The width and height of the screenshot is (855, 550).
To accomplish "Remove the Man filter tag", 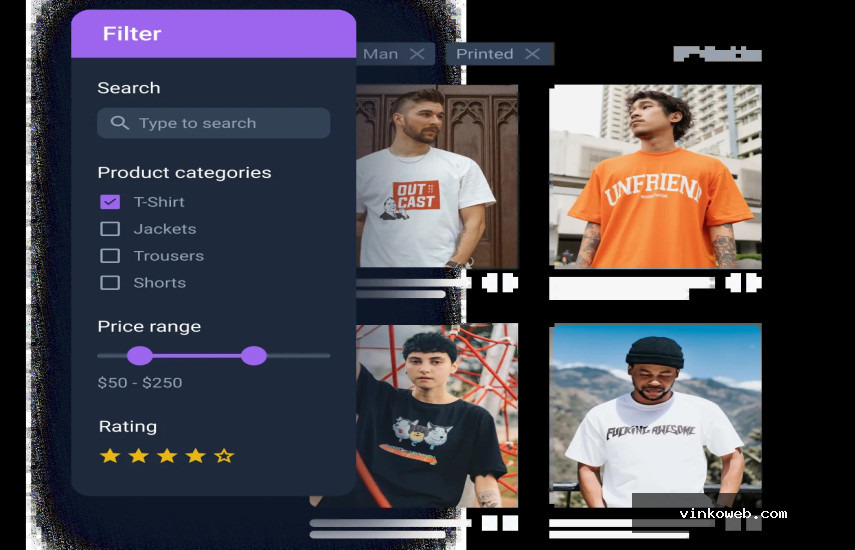I will point(417,53).
